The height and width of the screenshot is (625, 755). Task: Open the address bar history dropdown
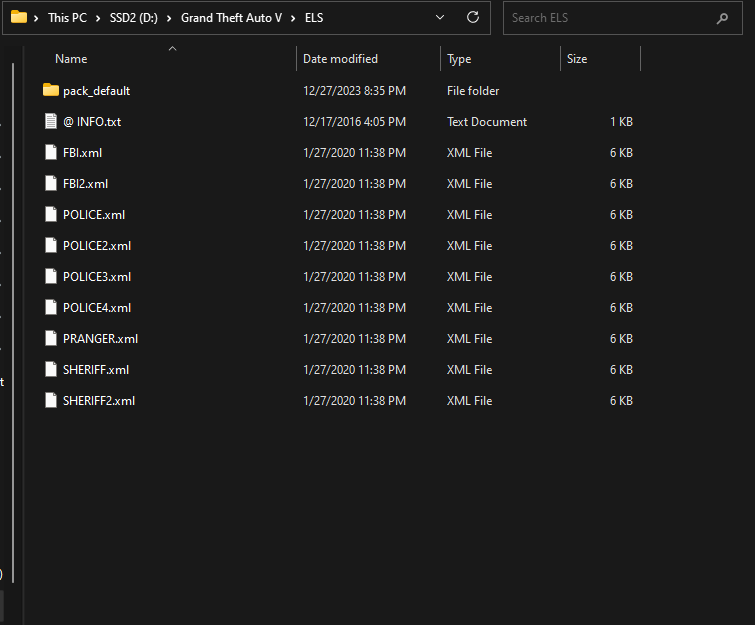tap(441, 18)
